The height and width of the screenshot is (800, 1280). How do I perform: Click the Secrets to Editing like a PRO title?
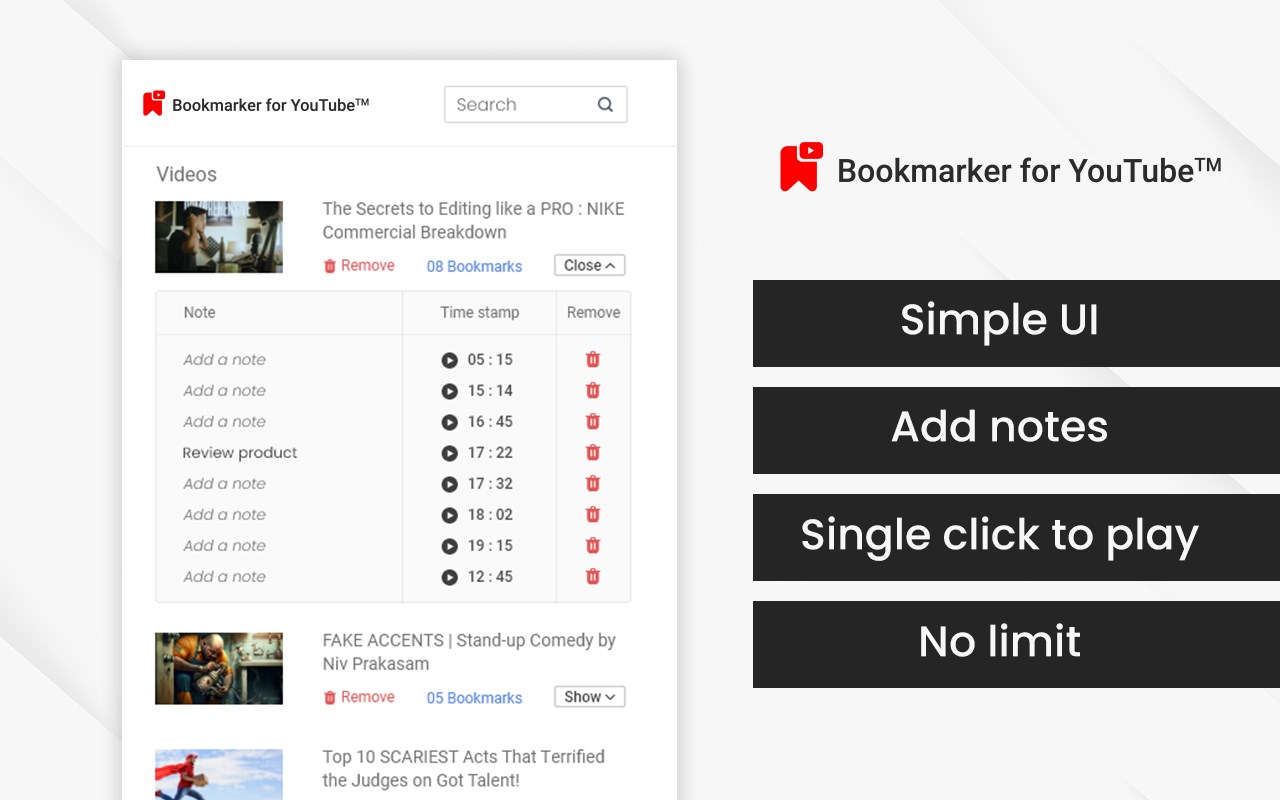click(x=473, y=220)
